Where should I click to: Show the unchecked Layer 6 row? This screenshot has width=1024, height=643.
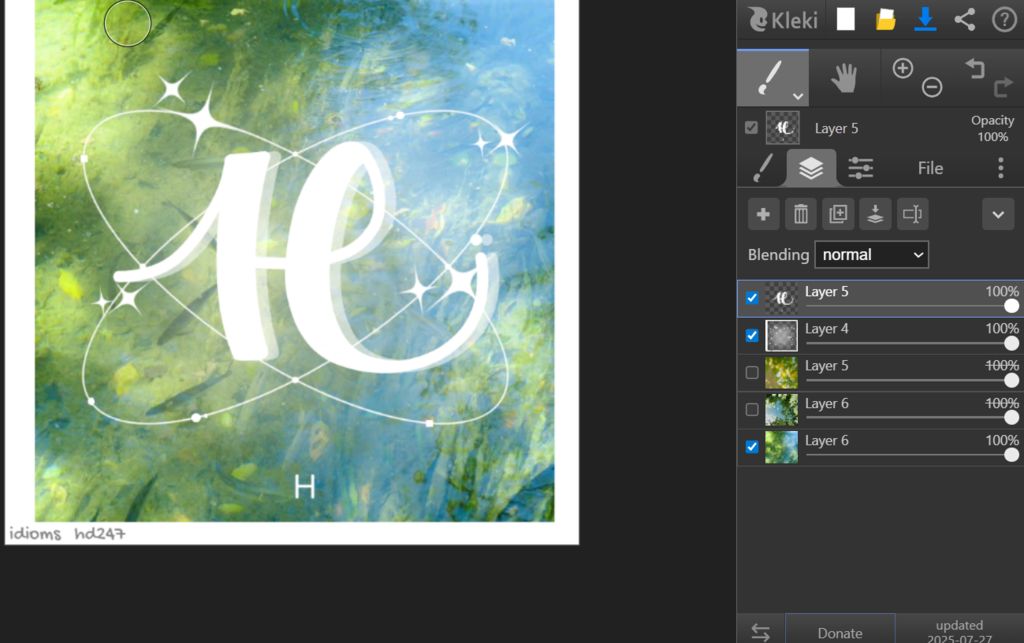752,409
